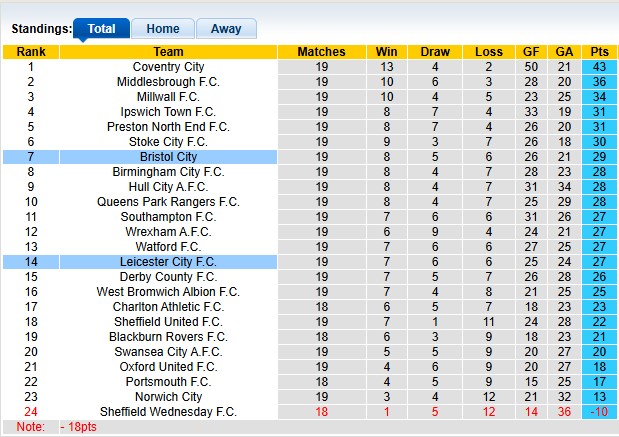This screenshot has width=619, height=437.
Task: Select the Away standings tab
Action: point(225,29)
